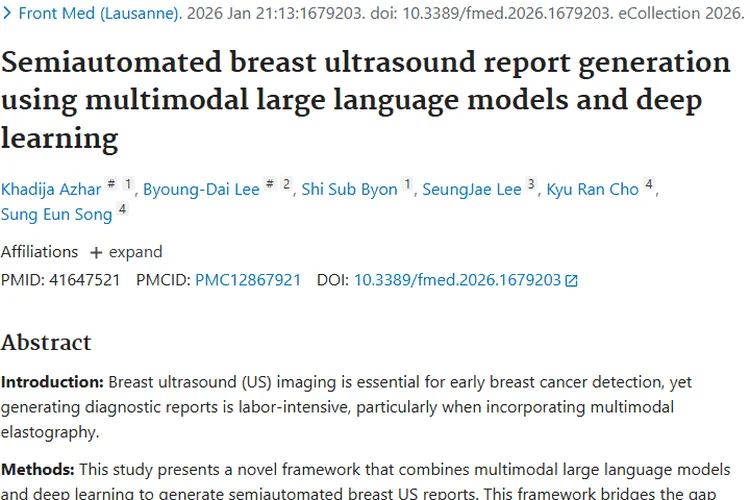Expand the Affiliations section

click(x=125, y=252)
